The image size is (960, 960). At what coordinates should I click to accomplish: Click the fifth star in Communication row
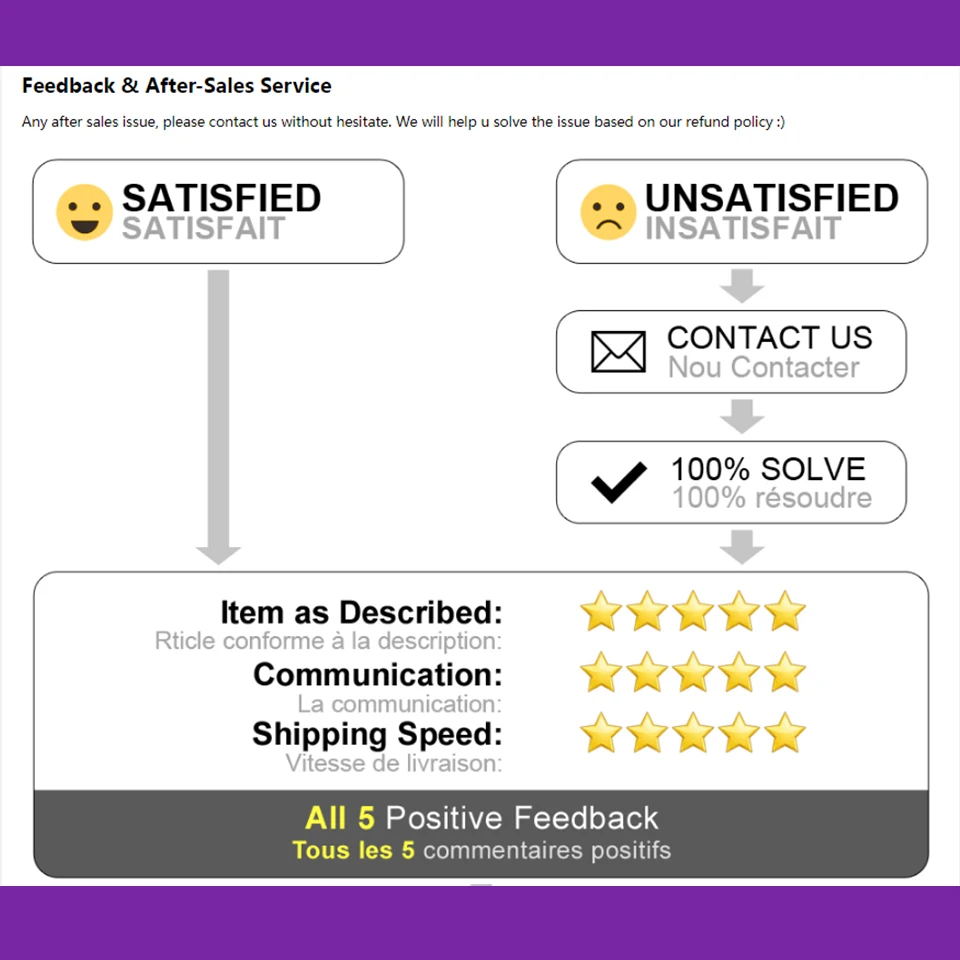(785, 672)
